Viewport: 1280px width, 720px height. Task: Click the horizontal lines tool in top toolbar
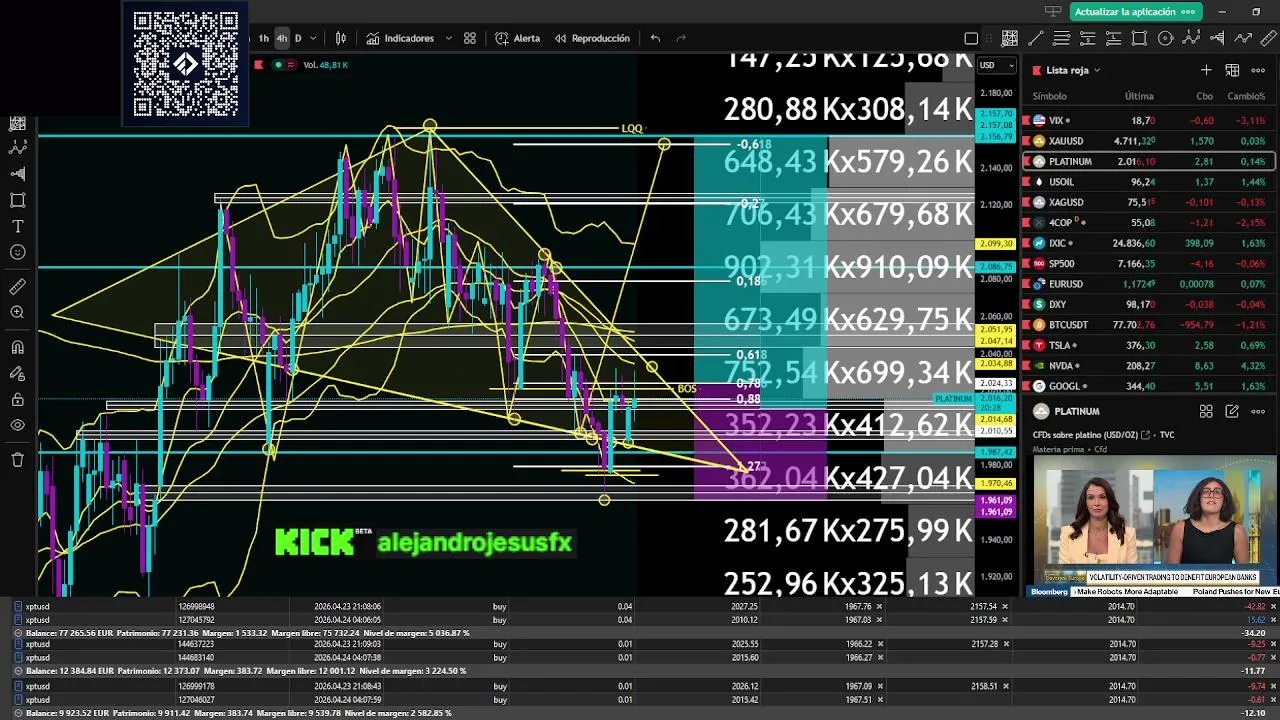tap(1062, 38)
